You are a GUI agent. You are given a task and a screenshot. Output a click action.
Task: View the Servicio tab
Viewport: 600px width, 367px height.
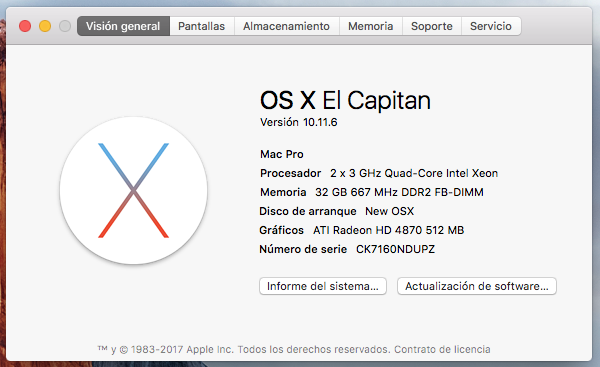(x=491, y=26)
